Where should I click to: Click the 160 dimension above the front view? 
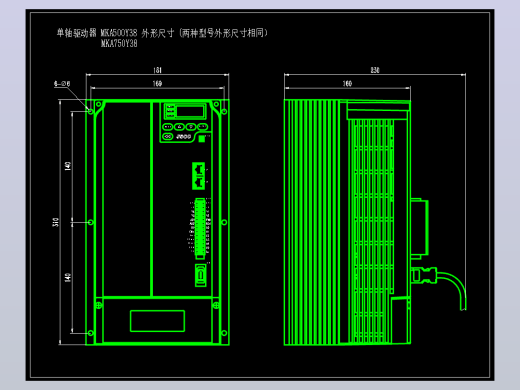tap(157, 83)
